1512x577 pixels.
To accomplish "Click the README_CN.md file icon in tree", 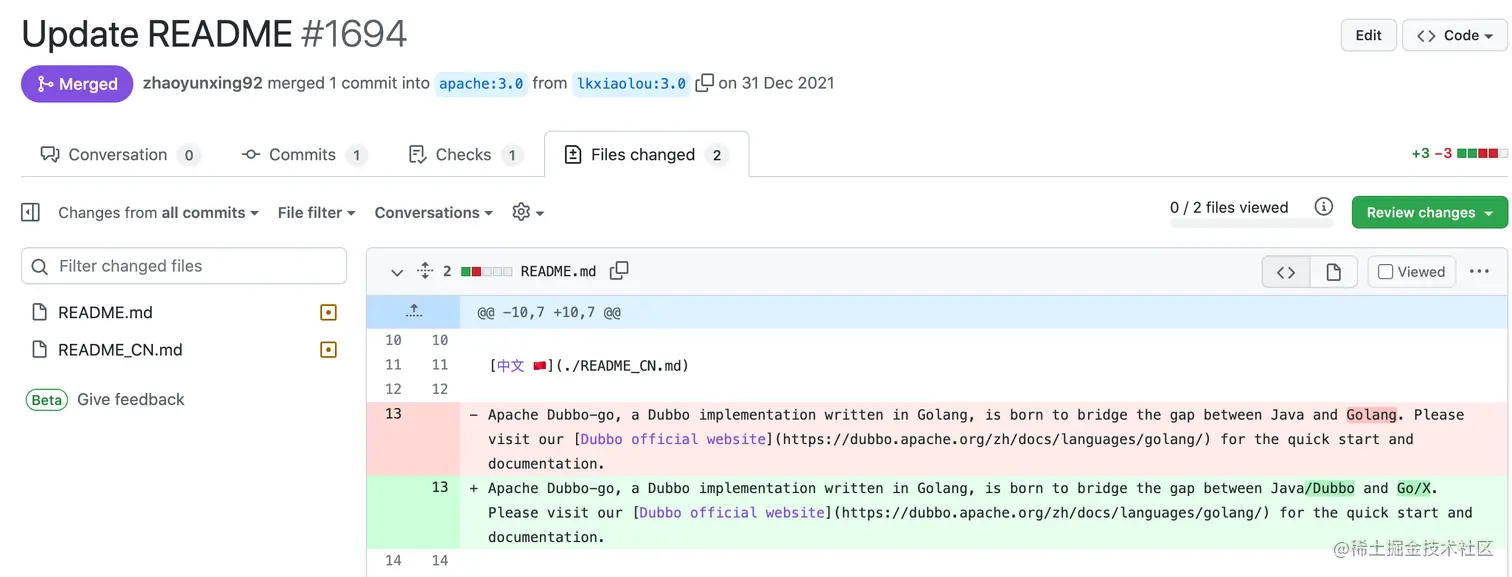I will point(40,350).
